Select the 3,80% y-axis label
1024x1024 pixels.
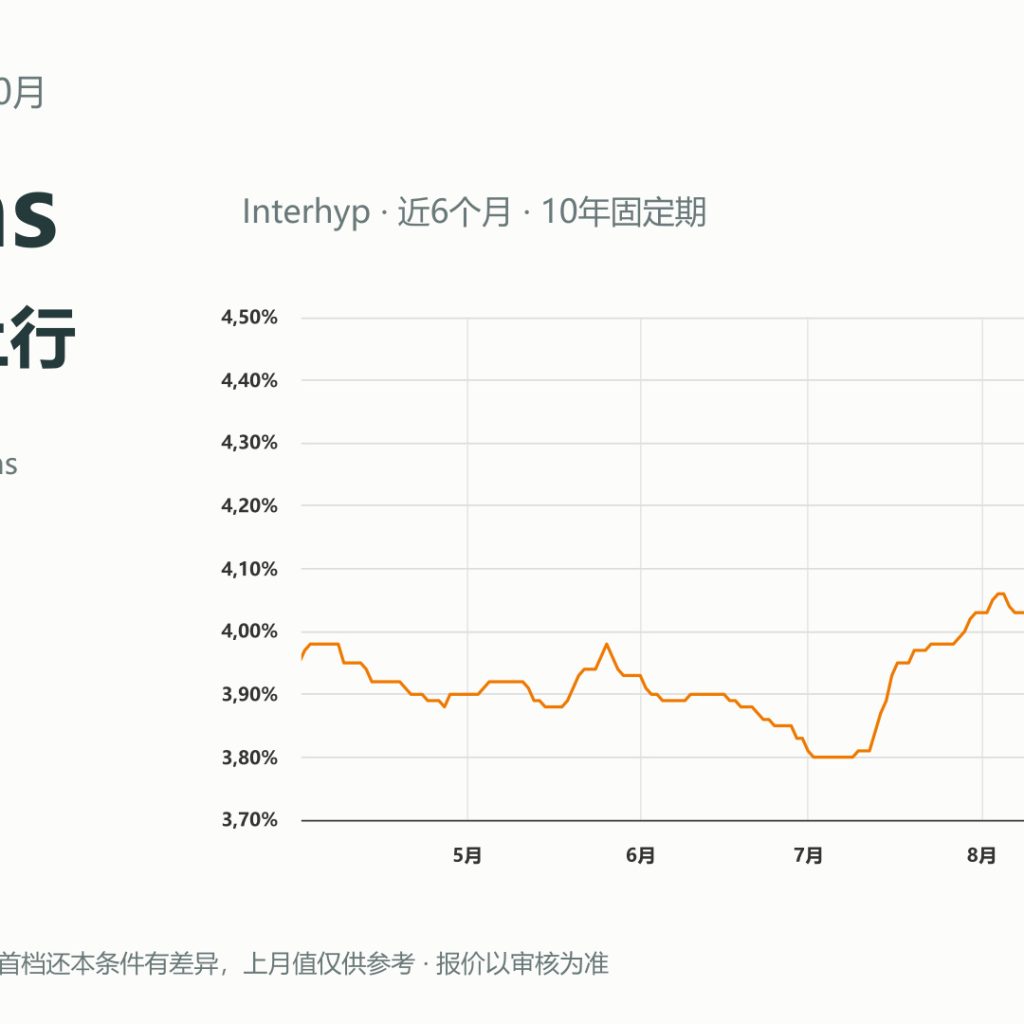249,758
